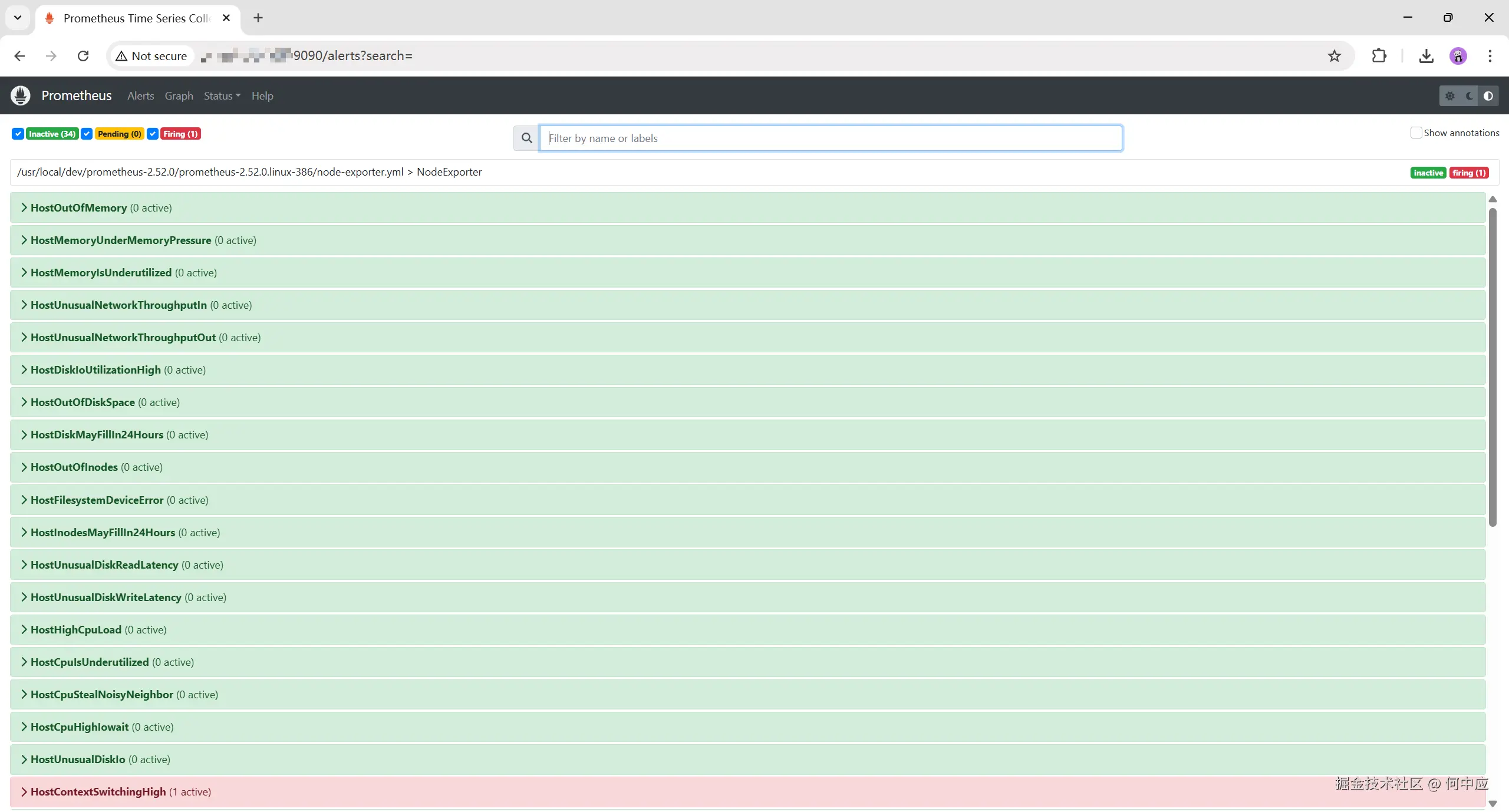Expand the HostOutOfMemory alert rule
Viewport: 1509px width, 812px height.
(x=79, y=207)
